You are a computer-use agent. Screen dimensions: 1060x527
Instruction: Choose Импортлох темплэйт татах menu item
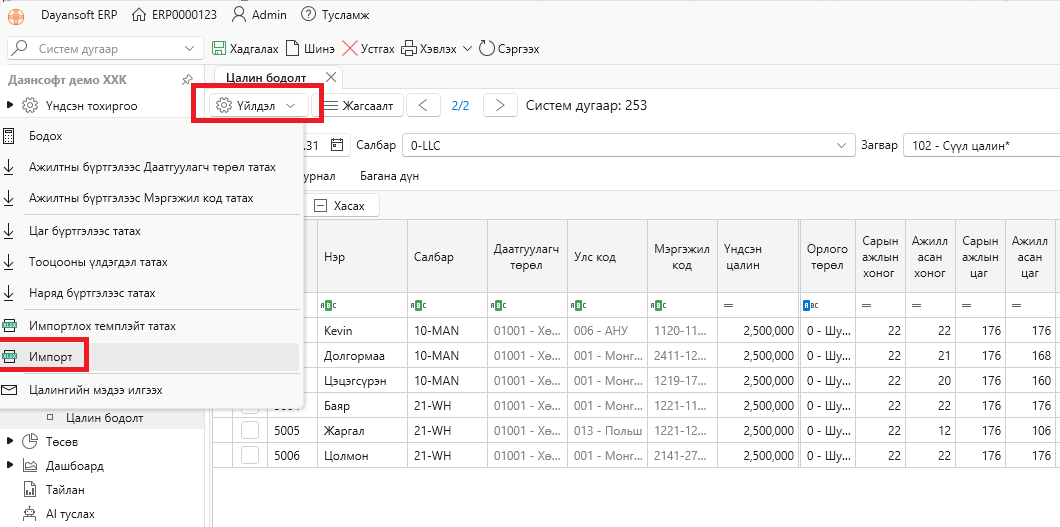[x=150, y=326]
